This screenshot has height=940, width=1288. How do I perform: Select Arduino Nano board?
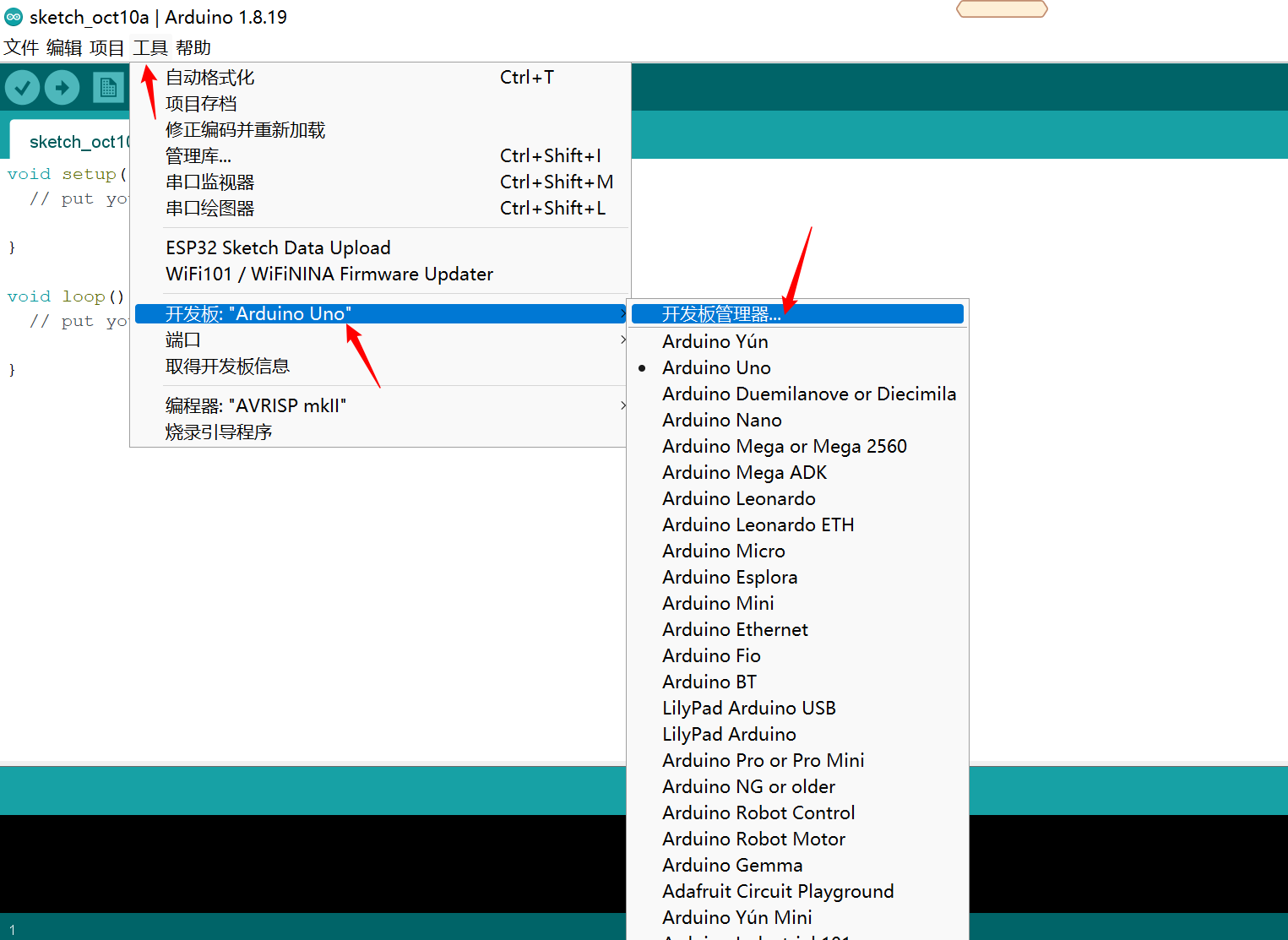pyautogui.click(x=797, y=420)
